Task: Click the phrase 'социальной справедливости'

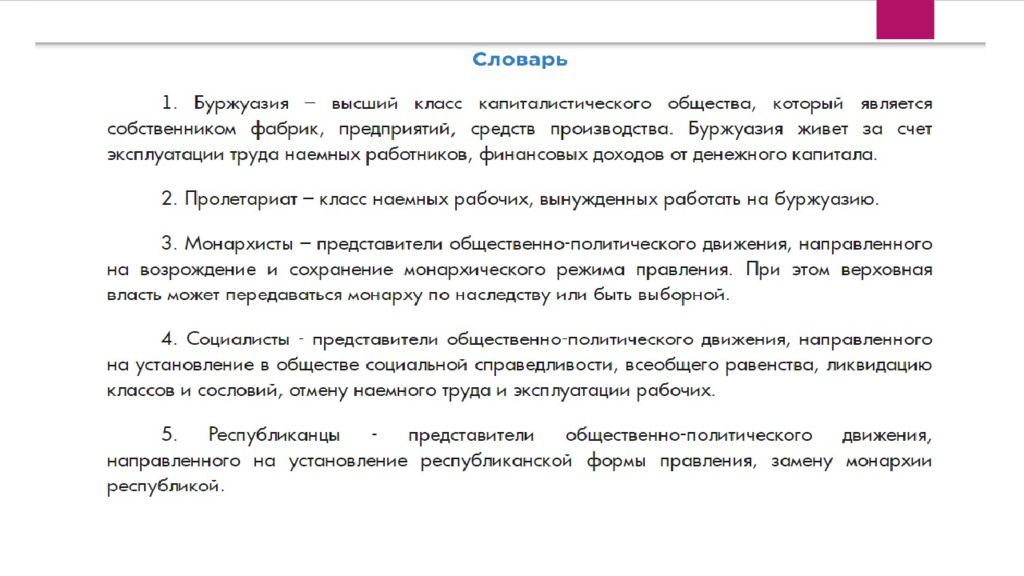Action: [490, 365]
